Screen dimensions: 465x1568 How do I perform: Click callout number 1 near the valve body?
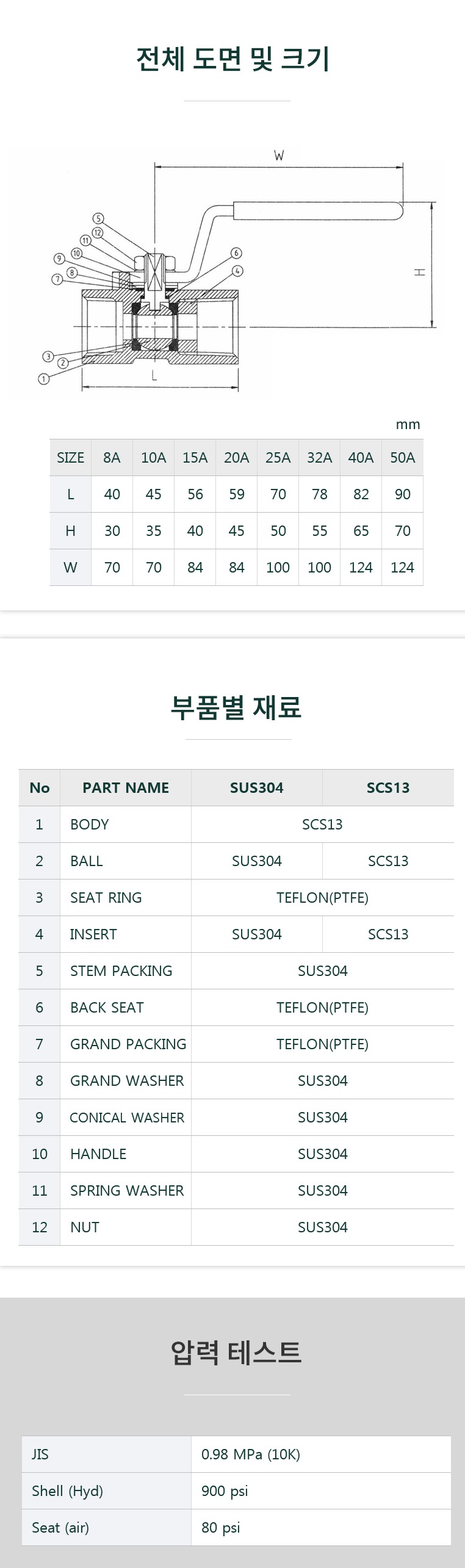point(43,379)
